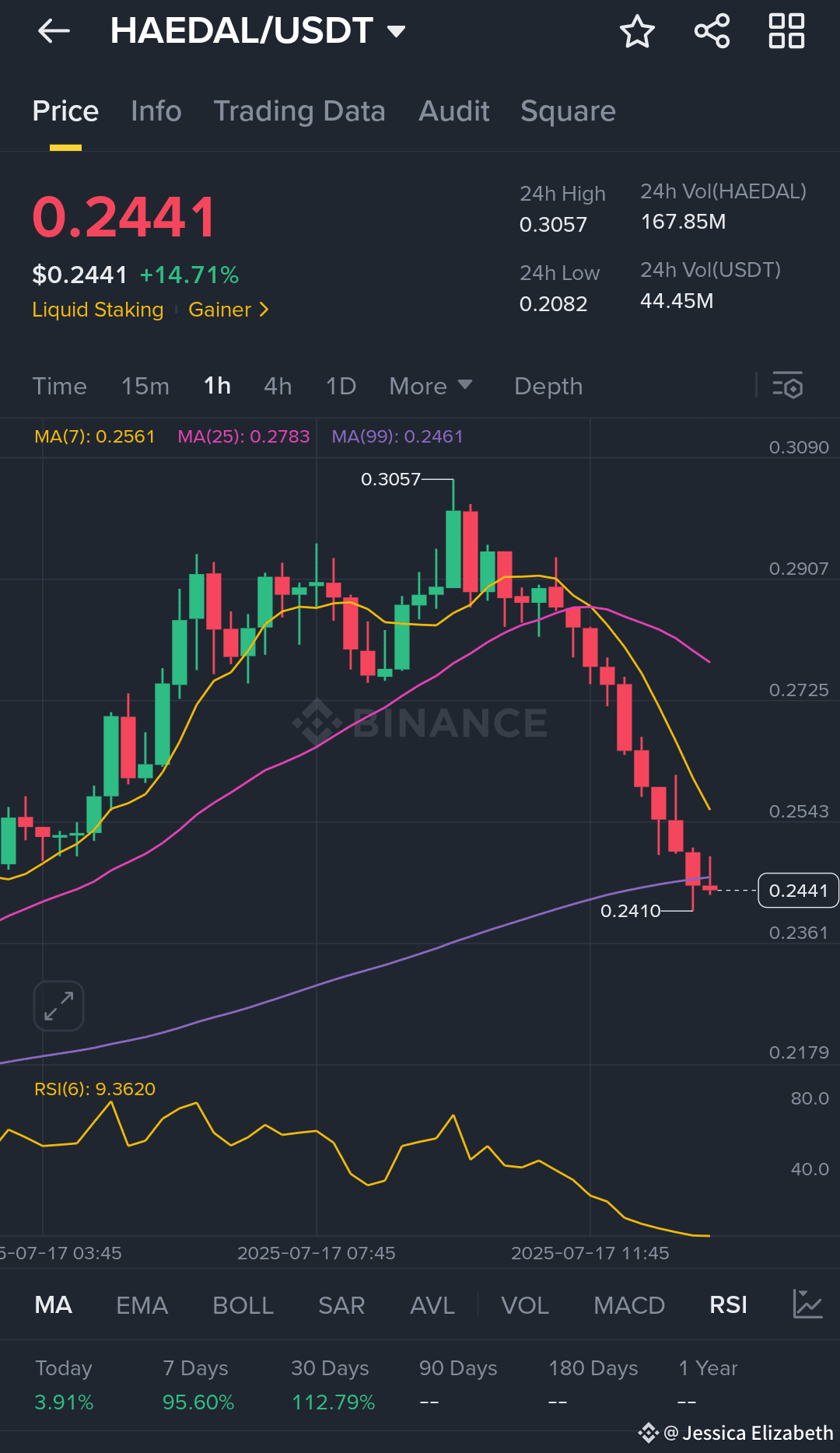The height and width of the screenshot is (1453, 840).
Task: Open the Audit tab
Action: 454,111
